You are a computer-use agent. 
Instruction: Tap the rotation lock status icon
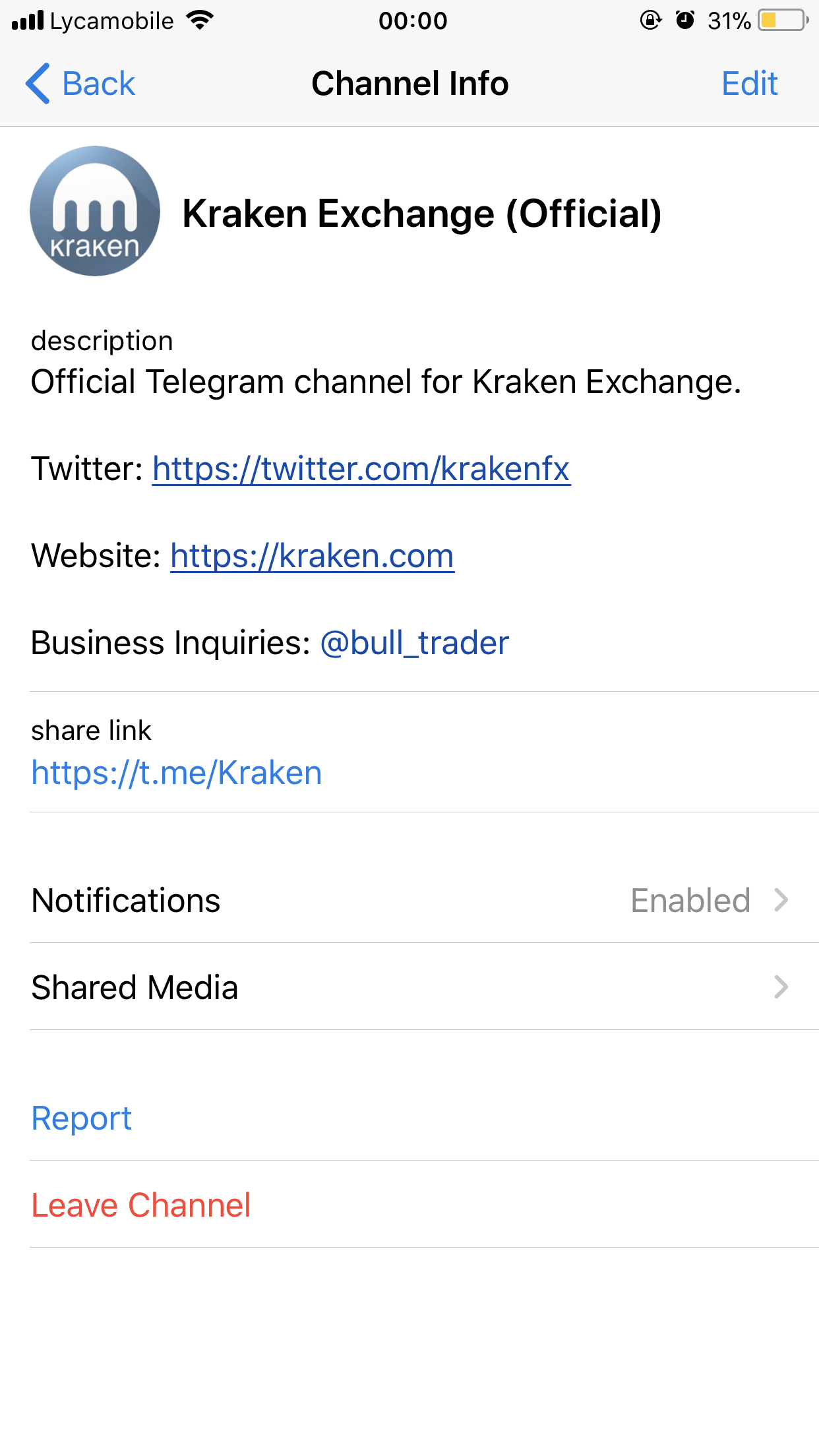[x=650, y=20]
